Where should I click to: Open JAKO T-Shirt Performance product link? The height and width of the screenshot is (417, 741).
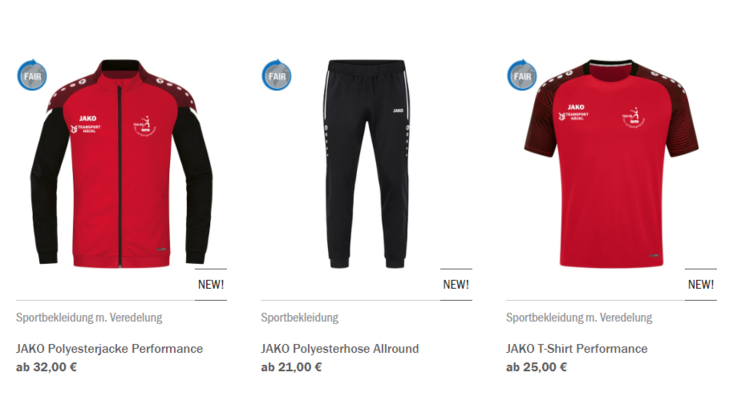point(577,349)
